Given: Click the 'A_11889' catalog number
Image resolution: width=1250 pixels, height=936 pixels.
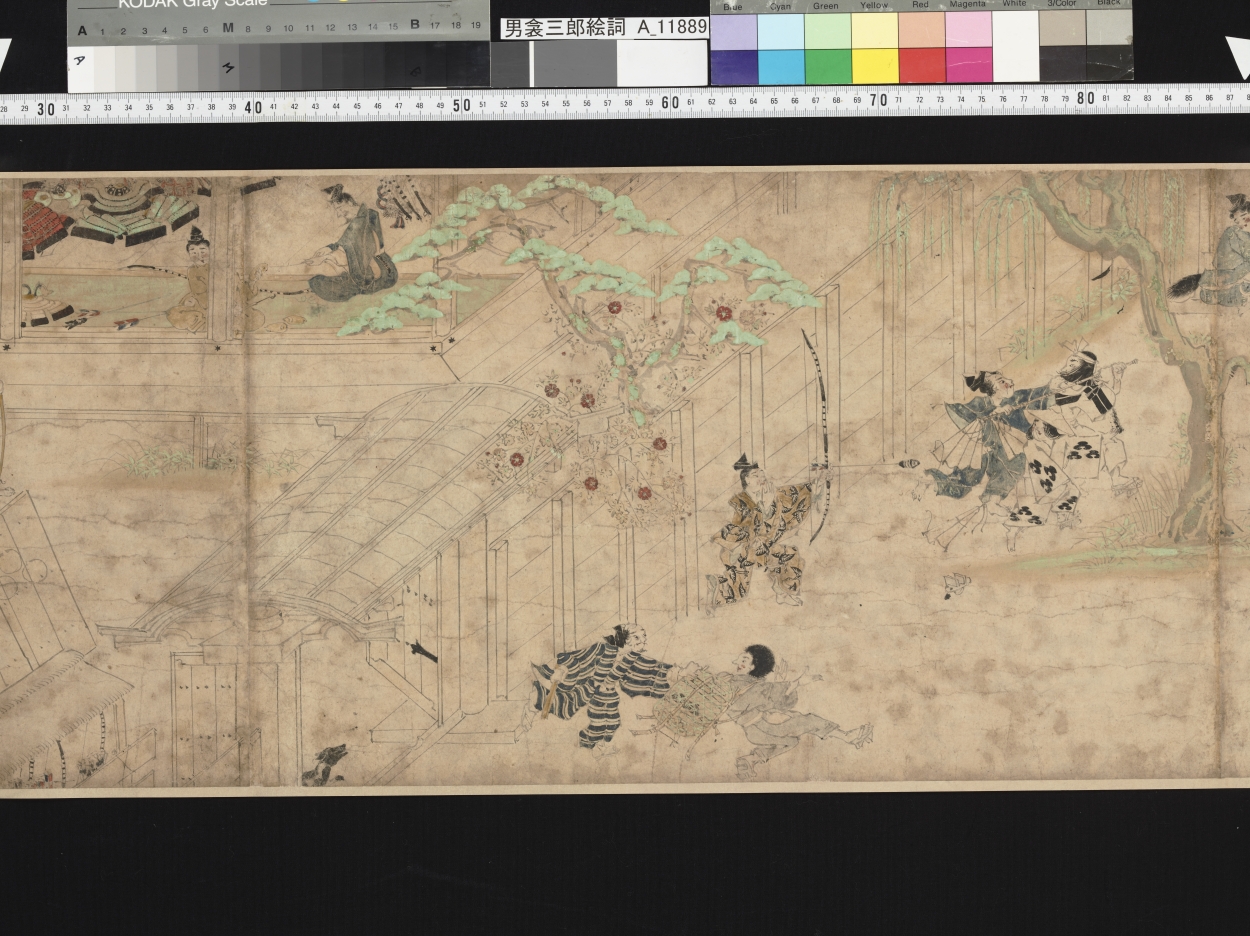Looking at the screenshot, I should 672,28.
